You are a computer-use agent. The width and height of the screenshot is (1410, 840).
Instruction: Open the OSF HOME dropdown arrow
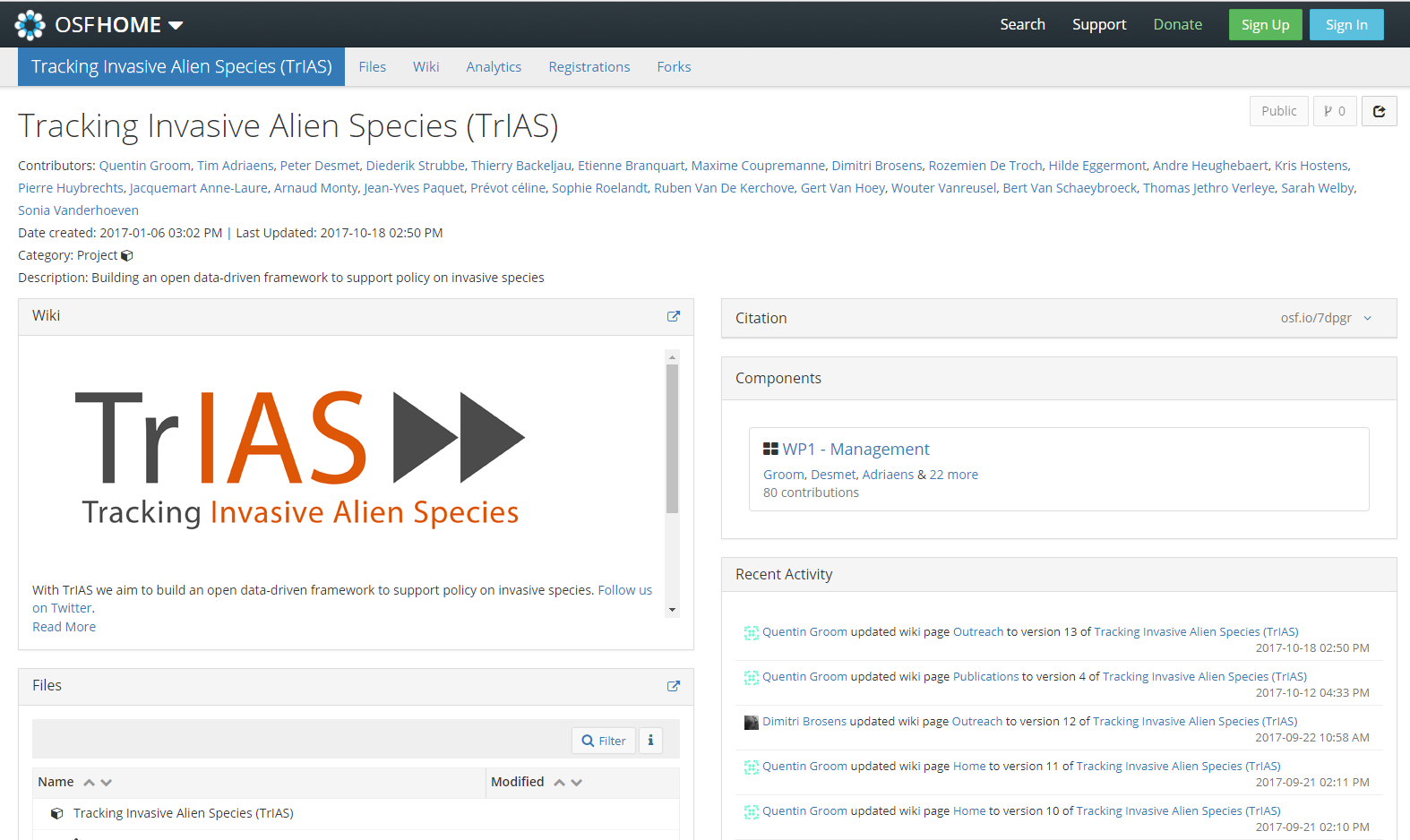[176, 25]
